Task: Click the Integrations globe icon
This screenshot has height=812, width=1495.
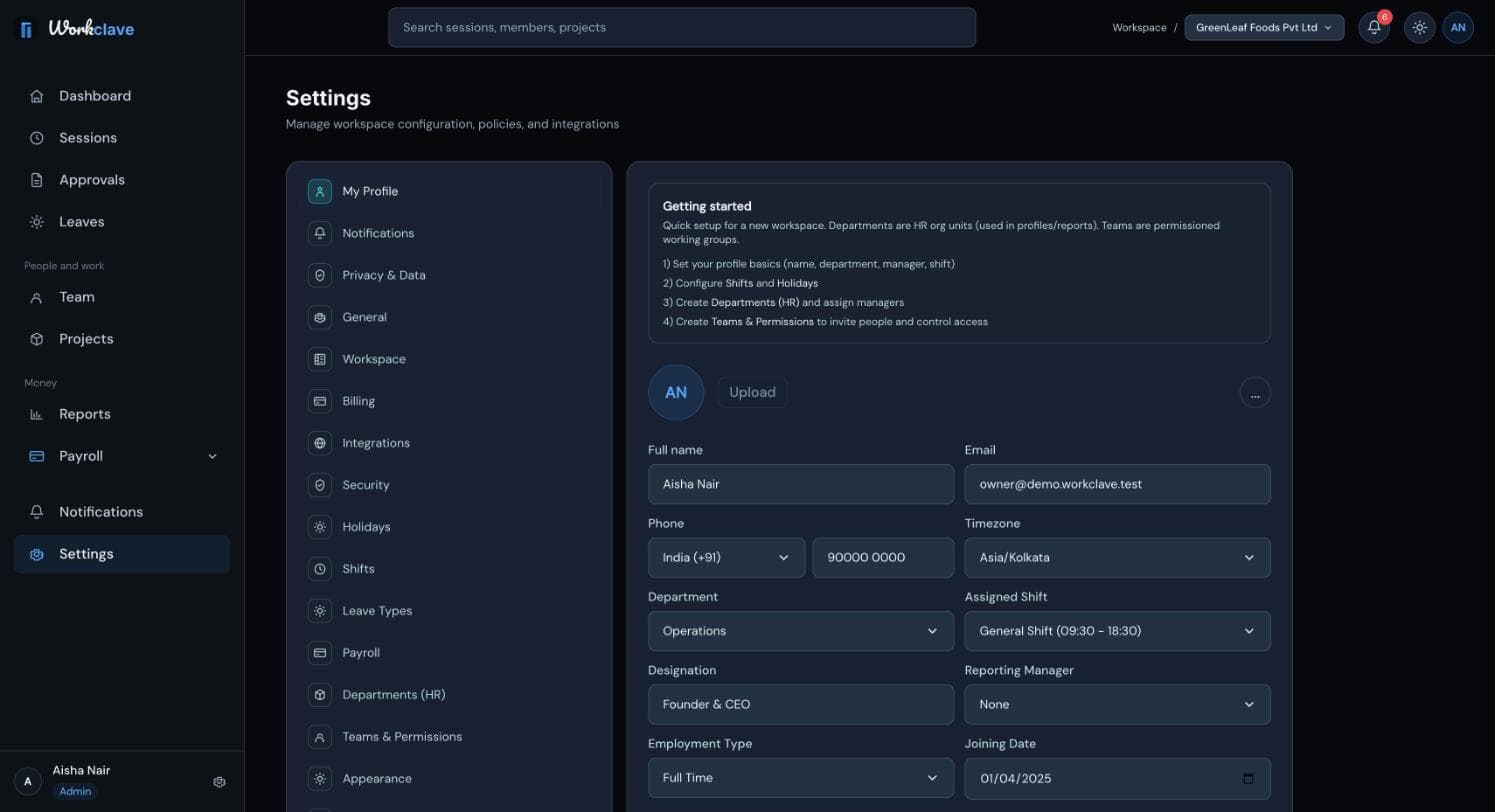Action: pos(320,443)
